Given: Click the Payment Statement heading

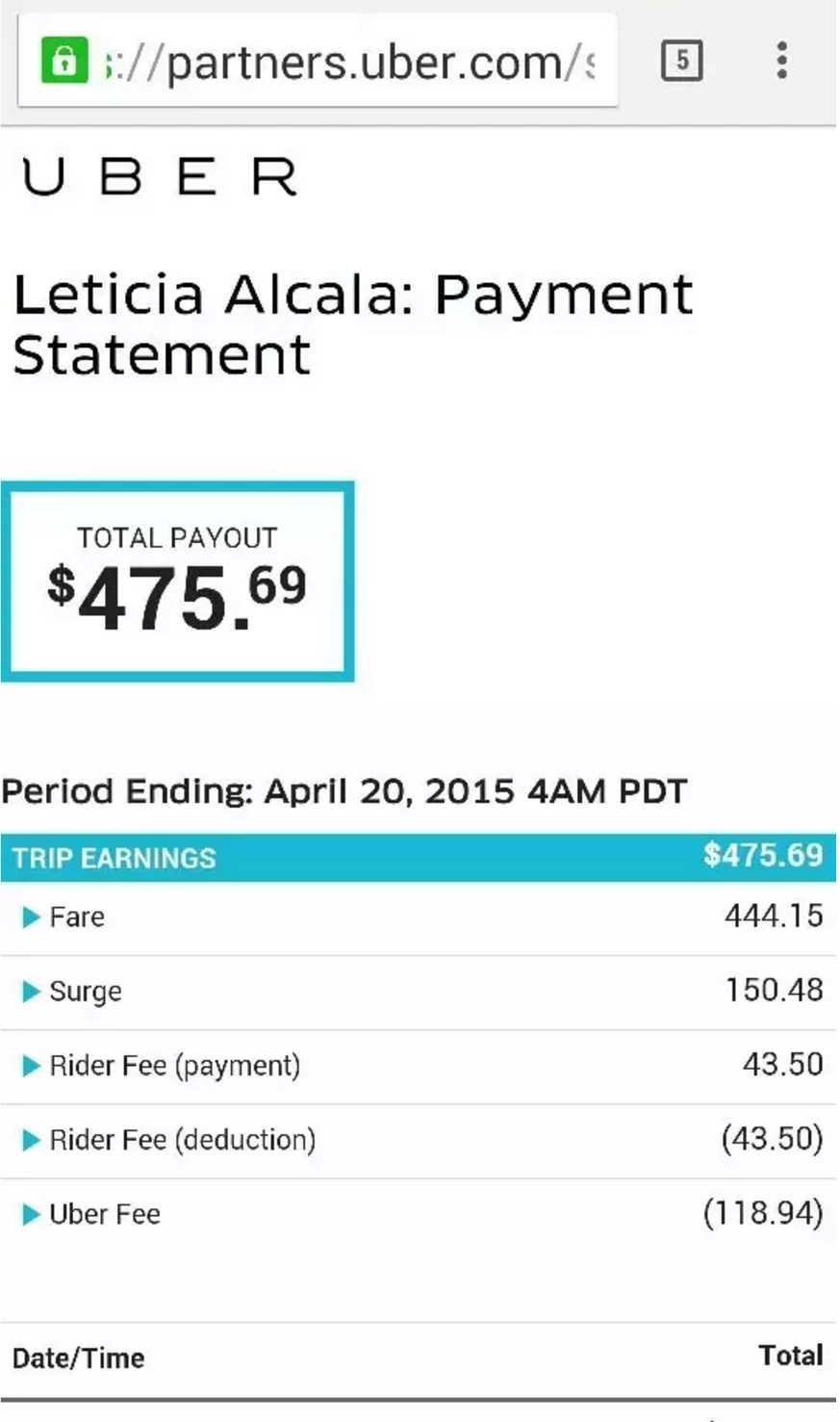Looking at the screenshot, I should pos(352,323).
